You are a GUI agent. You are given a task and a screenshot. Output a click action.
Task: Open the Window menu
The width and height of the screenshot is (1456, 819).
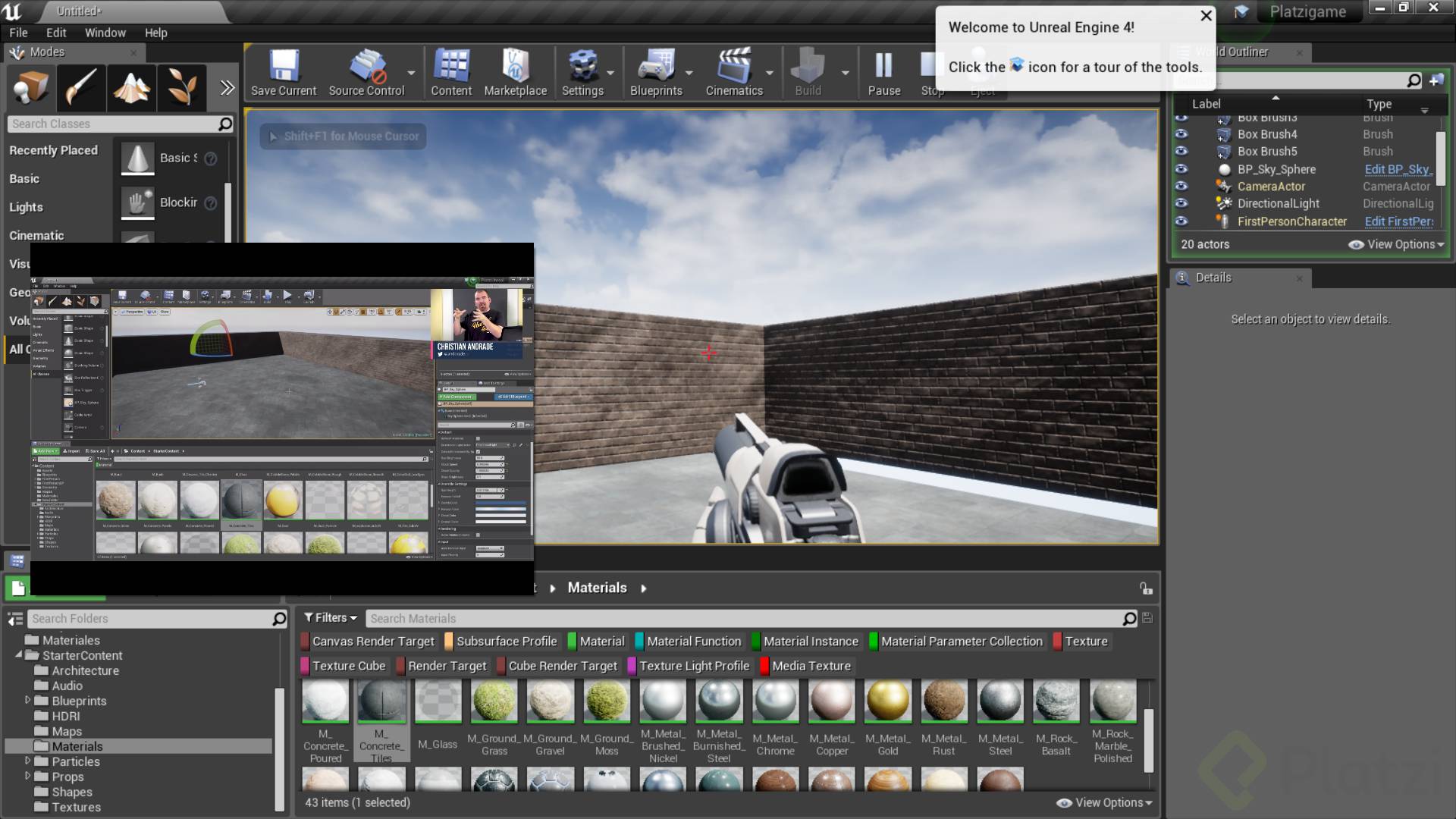(x=105, y=33)
